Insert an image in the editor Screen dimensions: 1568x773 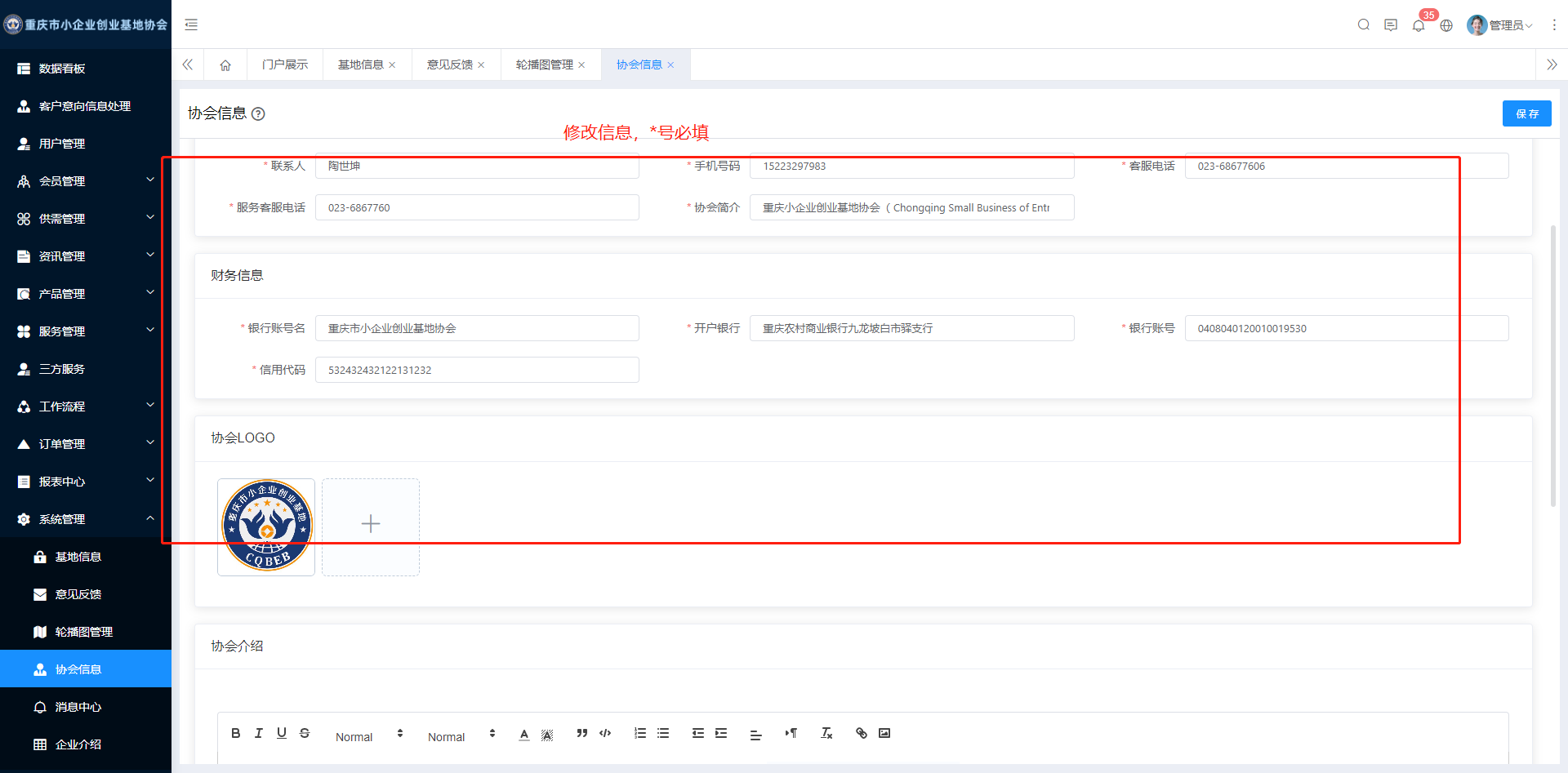point(884,733)
